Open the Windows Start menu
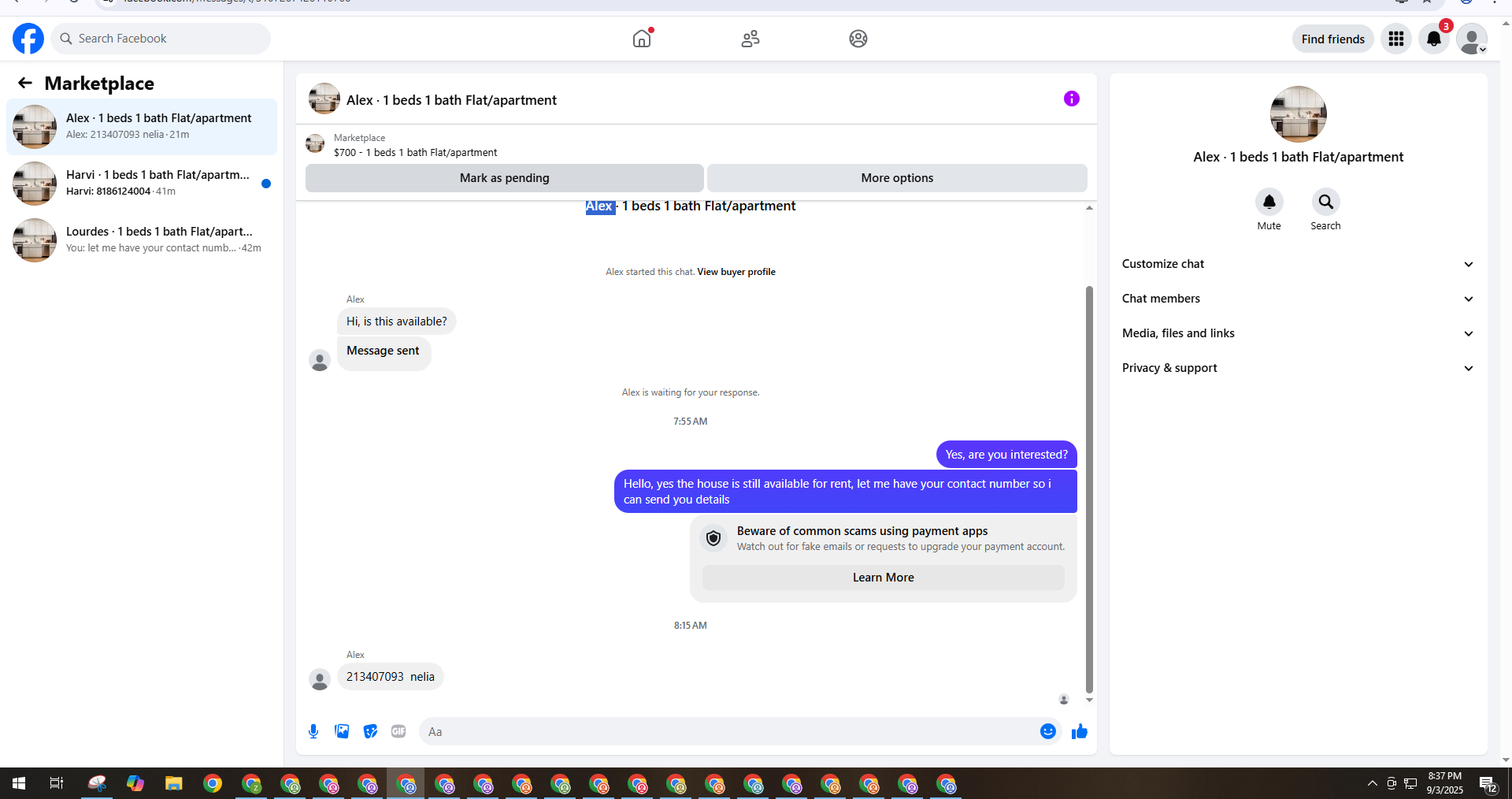Screen dimensions: 1512x799 19,783
